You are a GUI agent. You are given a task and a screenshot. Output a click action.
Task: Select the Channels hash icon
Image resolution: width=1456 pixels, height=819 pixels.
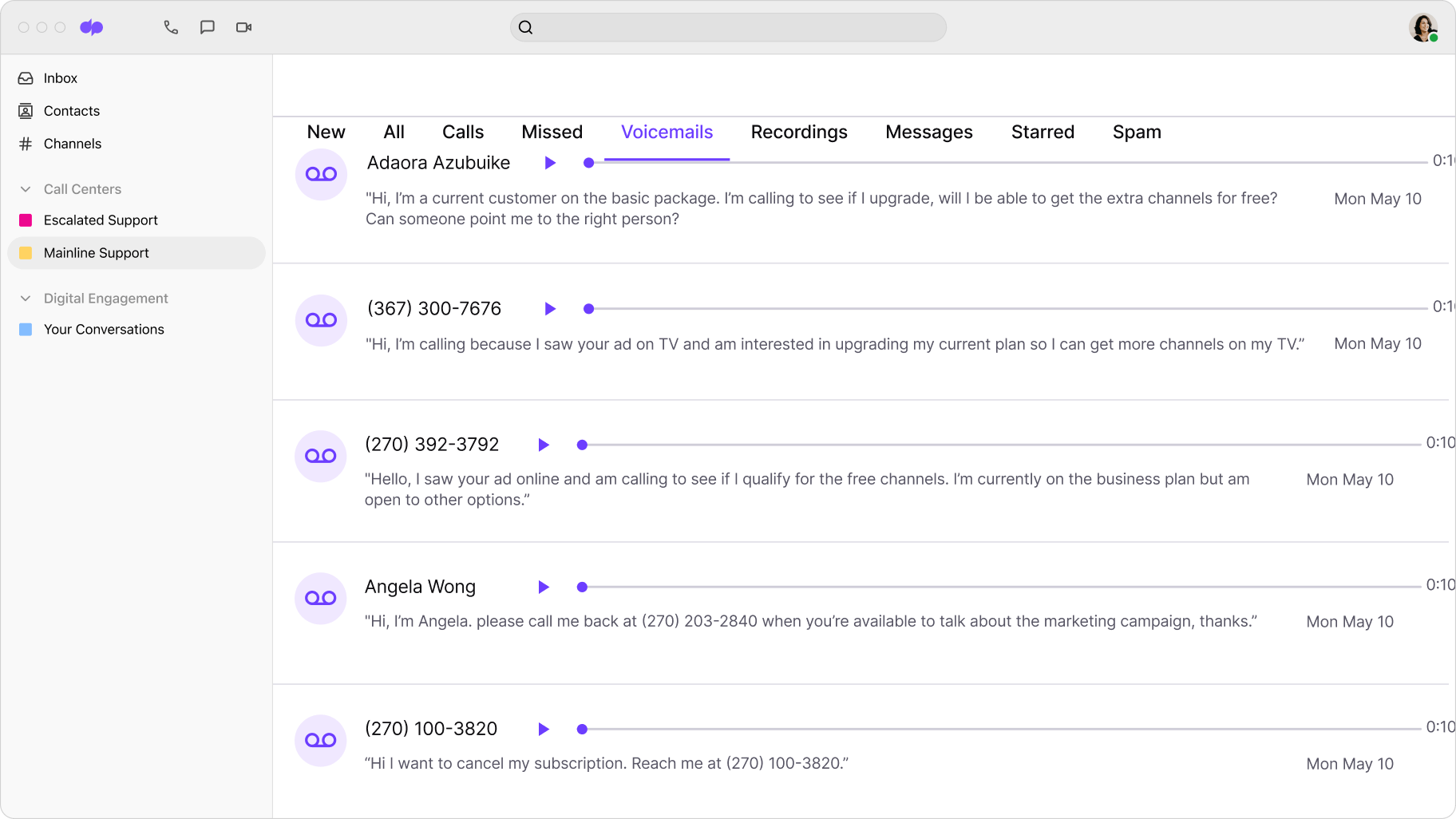[25, 144]
